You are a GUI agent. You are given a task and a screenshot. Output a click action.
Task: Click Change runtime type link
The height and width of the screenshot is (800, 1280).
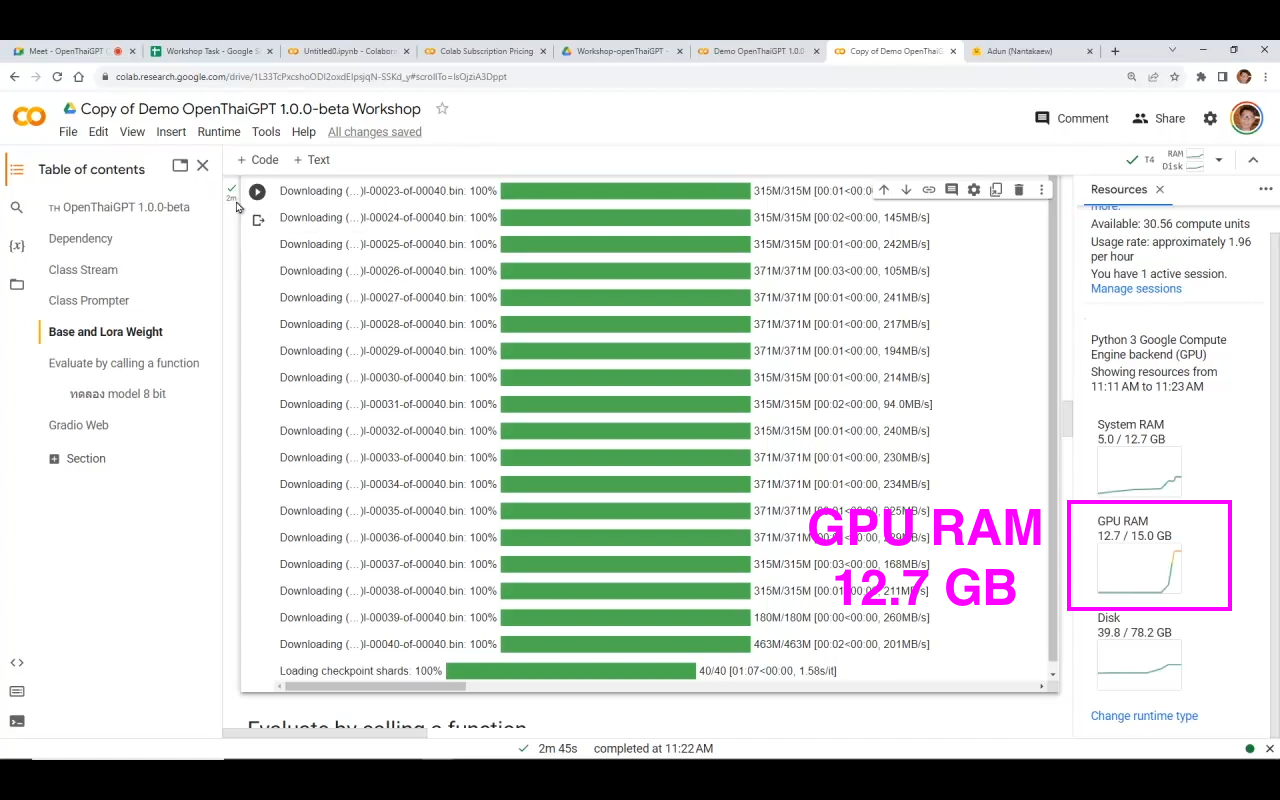[1144, 716]
